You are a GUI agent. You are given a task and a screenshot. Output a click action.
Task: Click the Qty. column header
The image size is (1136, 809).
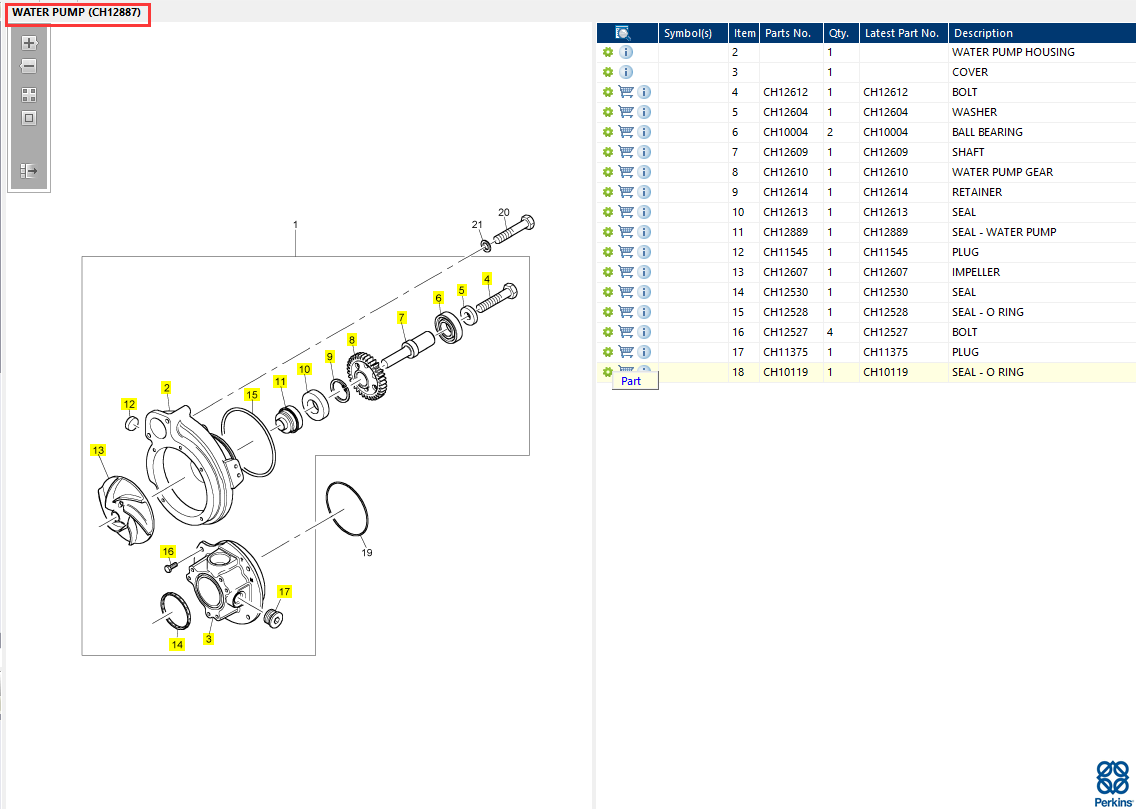point(841,33)
